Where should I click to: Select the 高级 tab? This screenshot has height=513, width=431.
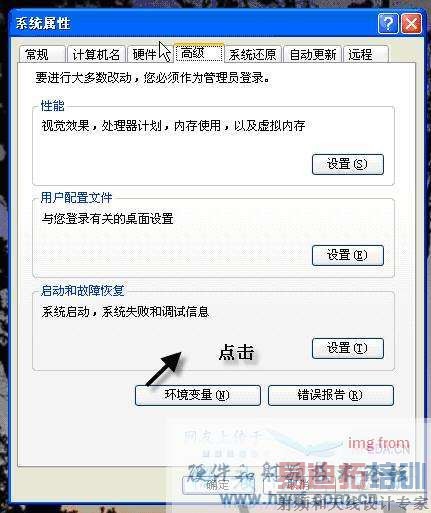point(199,53)
